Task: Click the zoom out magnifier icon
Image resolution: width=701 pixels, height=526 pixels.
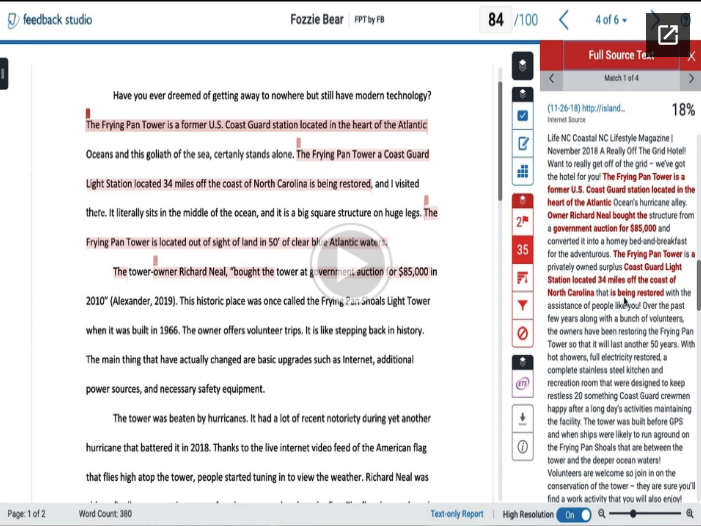Action: pyautogui.click(x=602, y=514)
